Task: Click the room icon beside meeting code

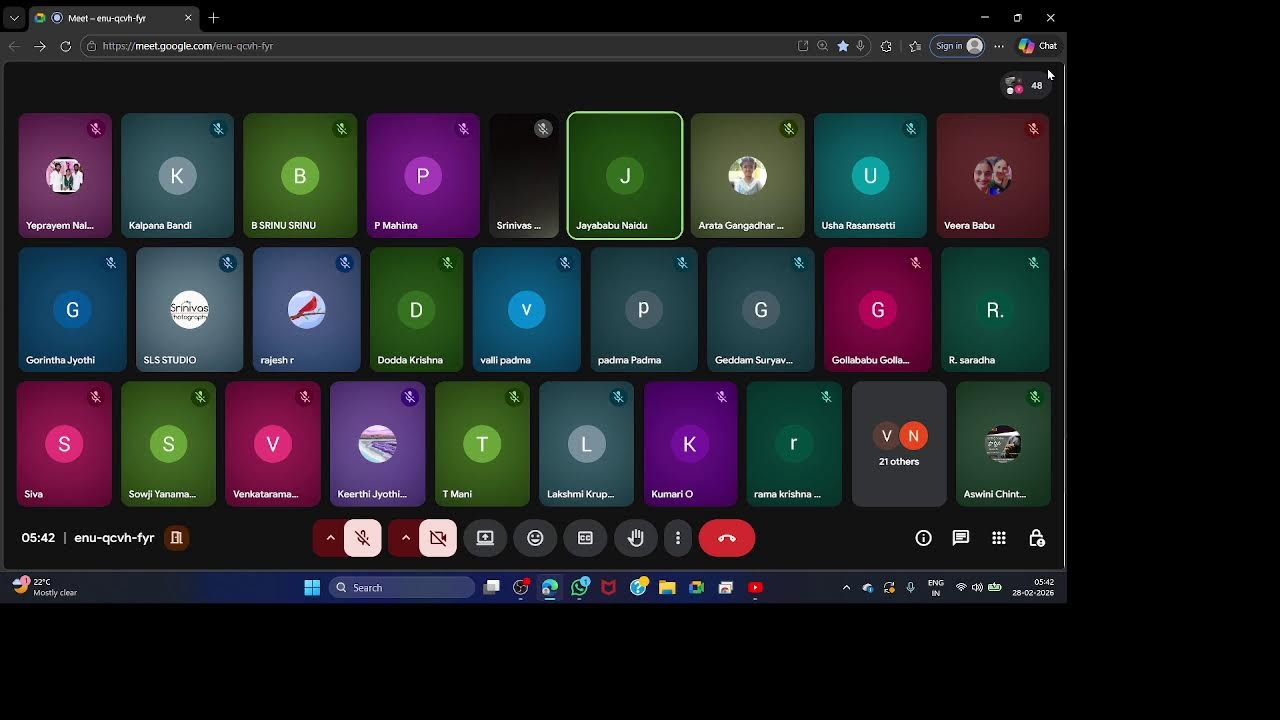Action: pyautogui.click(x=176, y=538)
